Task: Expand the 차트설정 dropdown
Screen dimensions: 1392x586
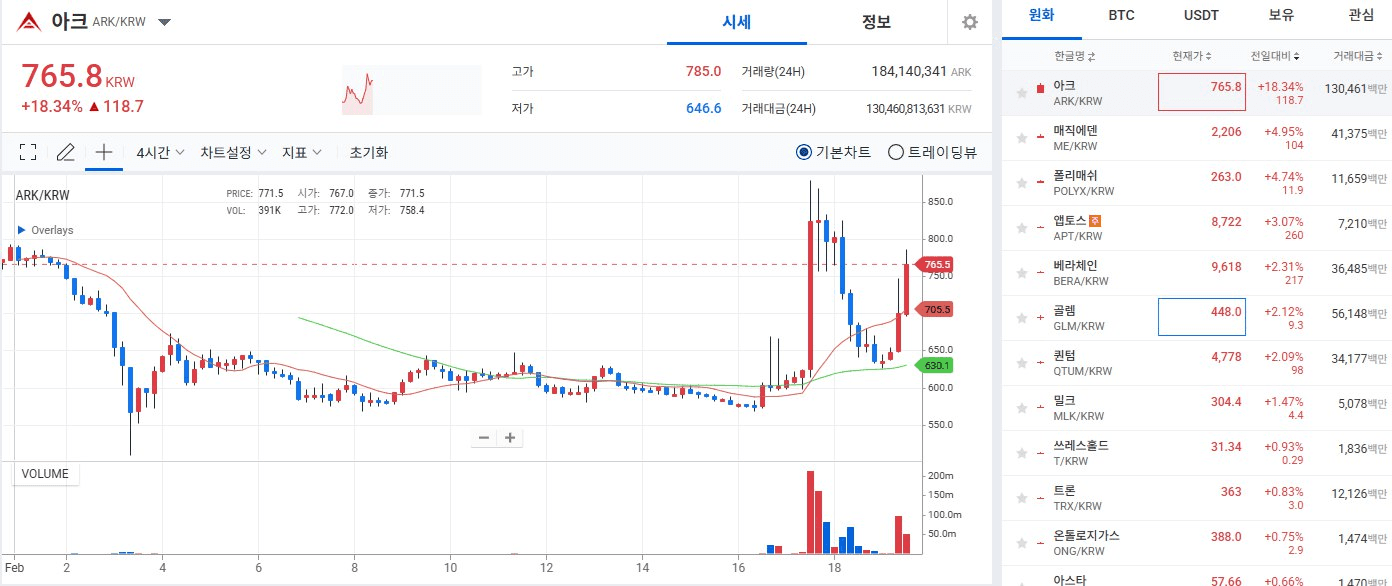Action: coord(233,153)
